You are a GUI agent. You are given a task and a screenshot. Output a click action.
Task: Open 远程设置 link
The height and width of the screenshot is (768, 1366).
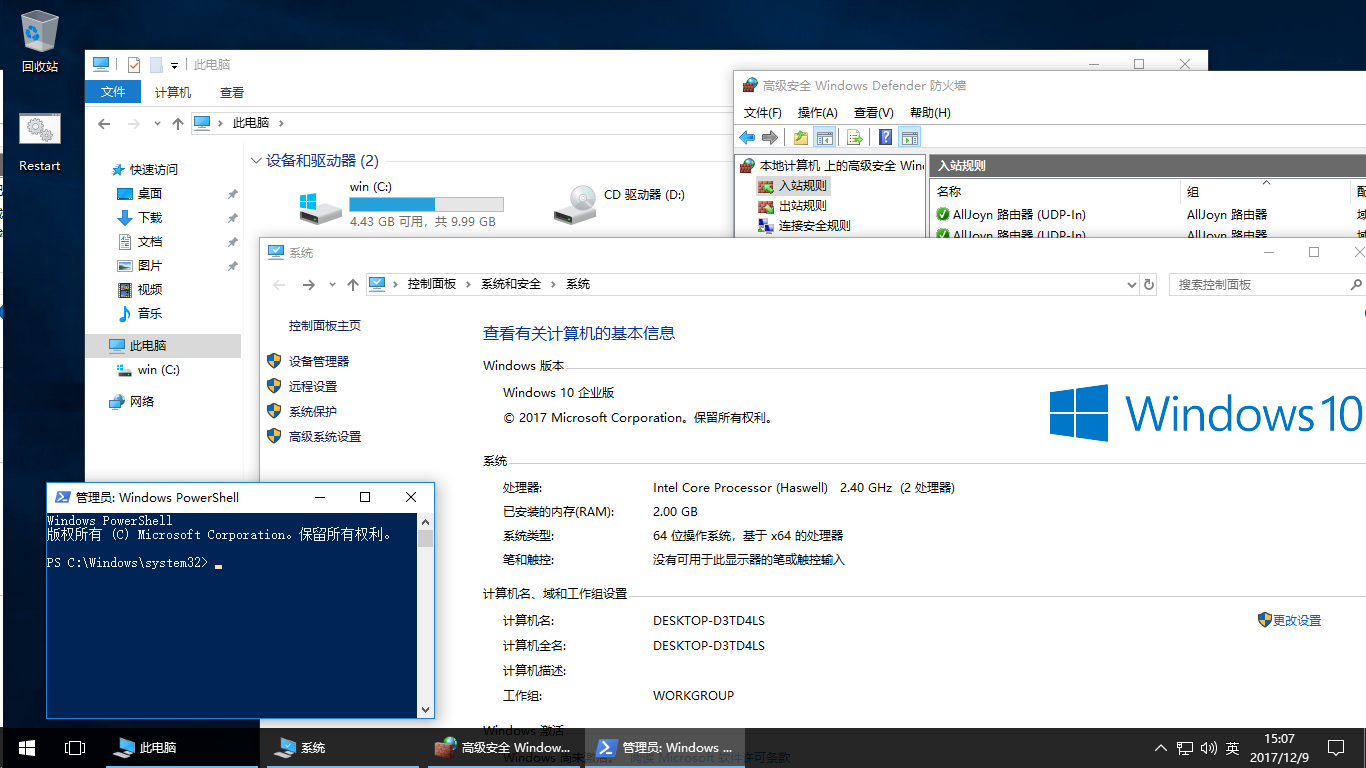pos(313,386)
